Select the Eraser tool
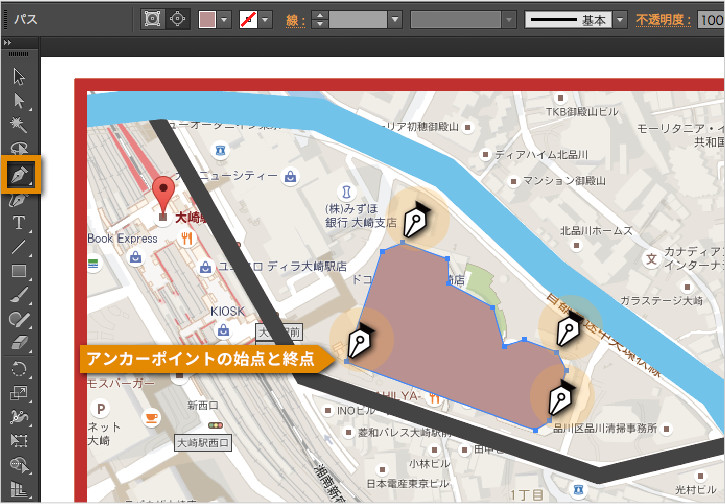 (19, 343)
